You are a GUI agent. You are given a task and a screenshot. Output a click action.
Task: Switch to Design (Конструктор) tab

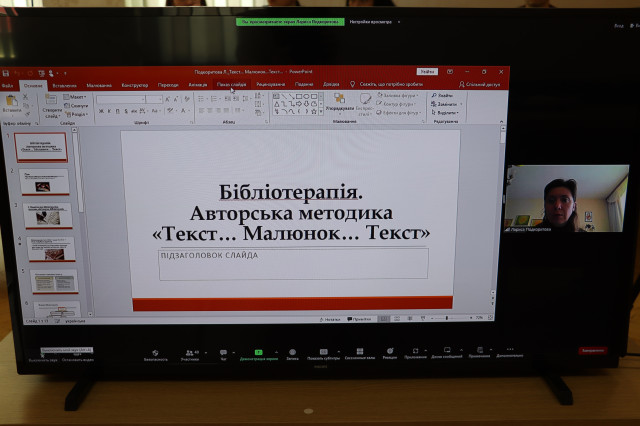(135, 85)
